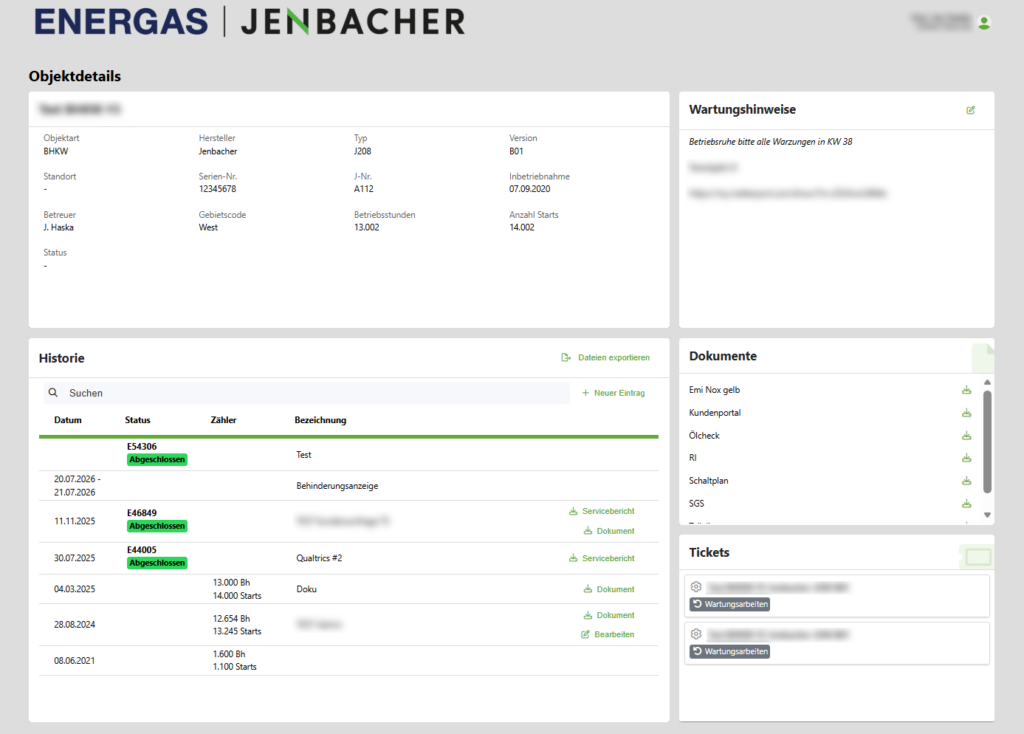Viewport: 1024px width, 734px height.
Task: Sort by the Status column header
Action: point(138,420)
